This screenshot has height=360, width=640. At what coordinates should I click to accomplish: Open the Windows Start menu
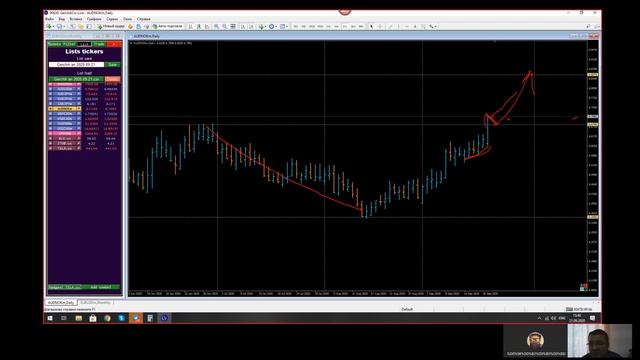point(50,318)
